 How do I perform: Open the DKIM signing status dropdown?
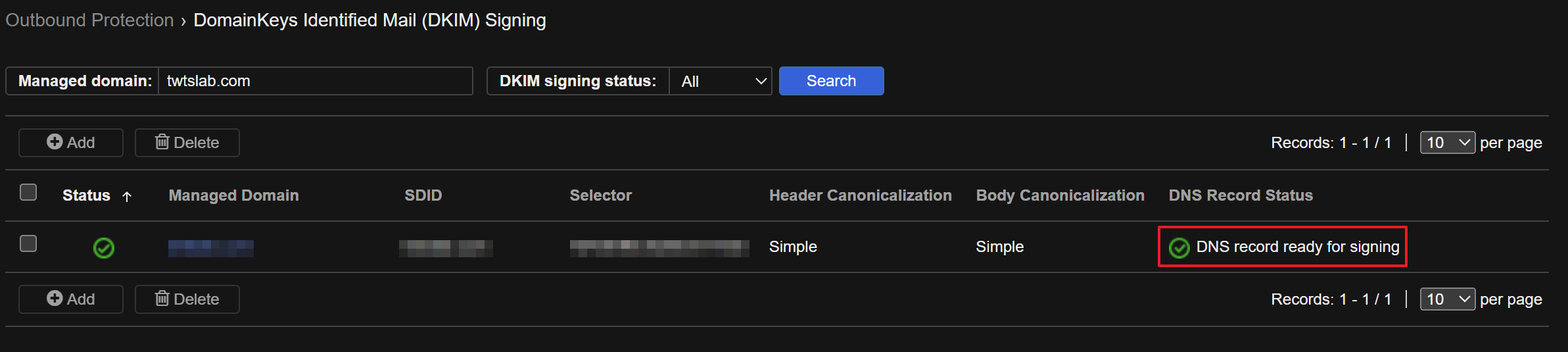click(x=720, y=81)
